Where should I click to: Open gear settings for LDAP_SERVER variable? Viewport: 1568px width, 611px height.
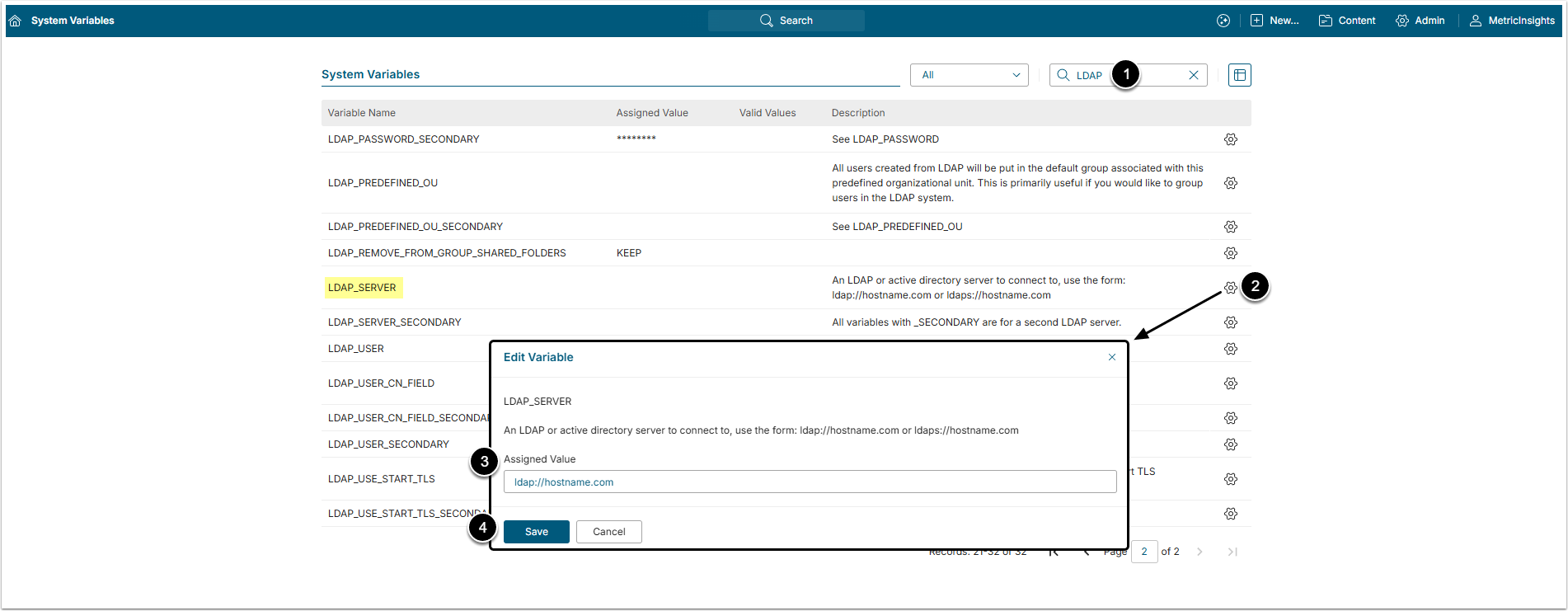[1230, 288]
